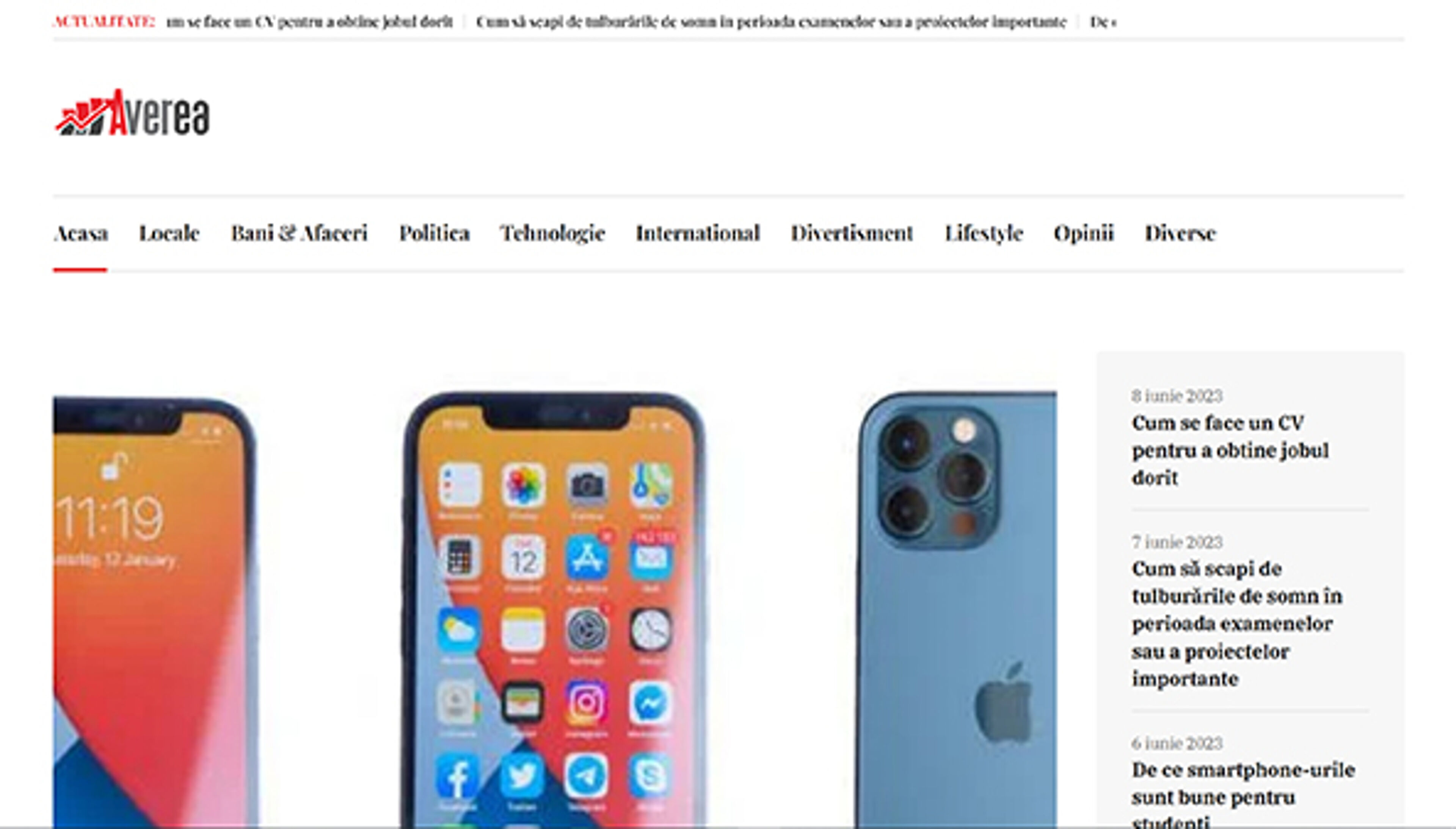Open the Opinii menu item
The image size is (1456, 829).
point(1084,233)
